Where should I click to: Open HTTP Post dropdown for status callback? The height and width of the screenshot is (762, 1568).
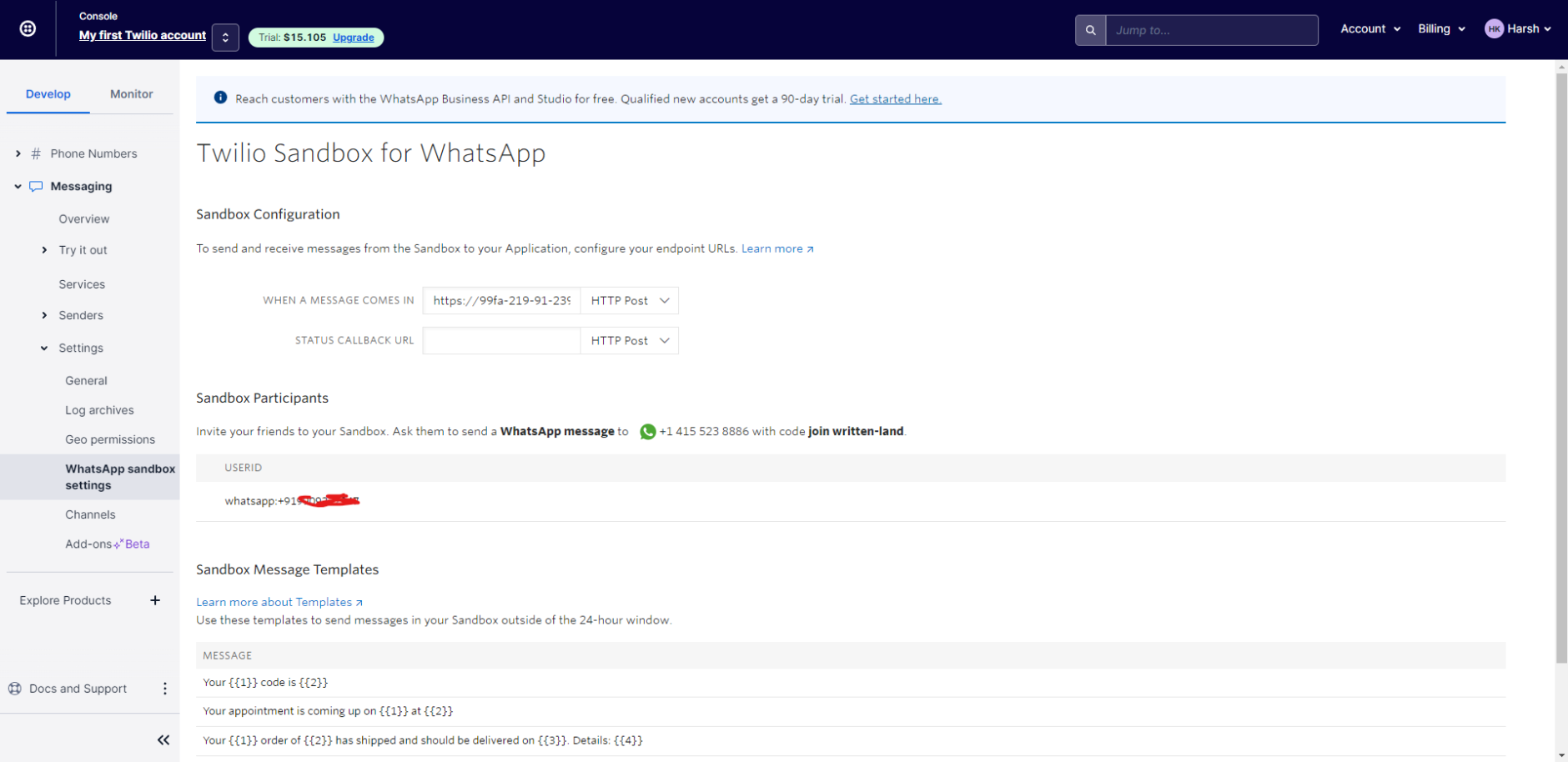pos(630,341)
